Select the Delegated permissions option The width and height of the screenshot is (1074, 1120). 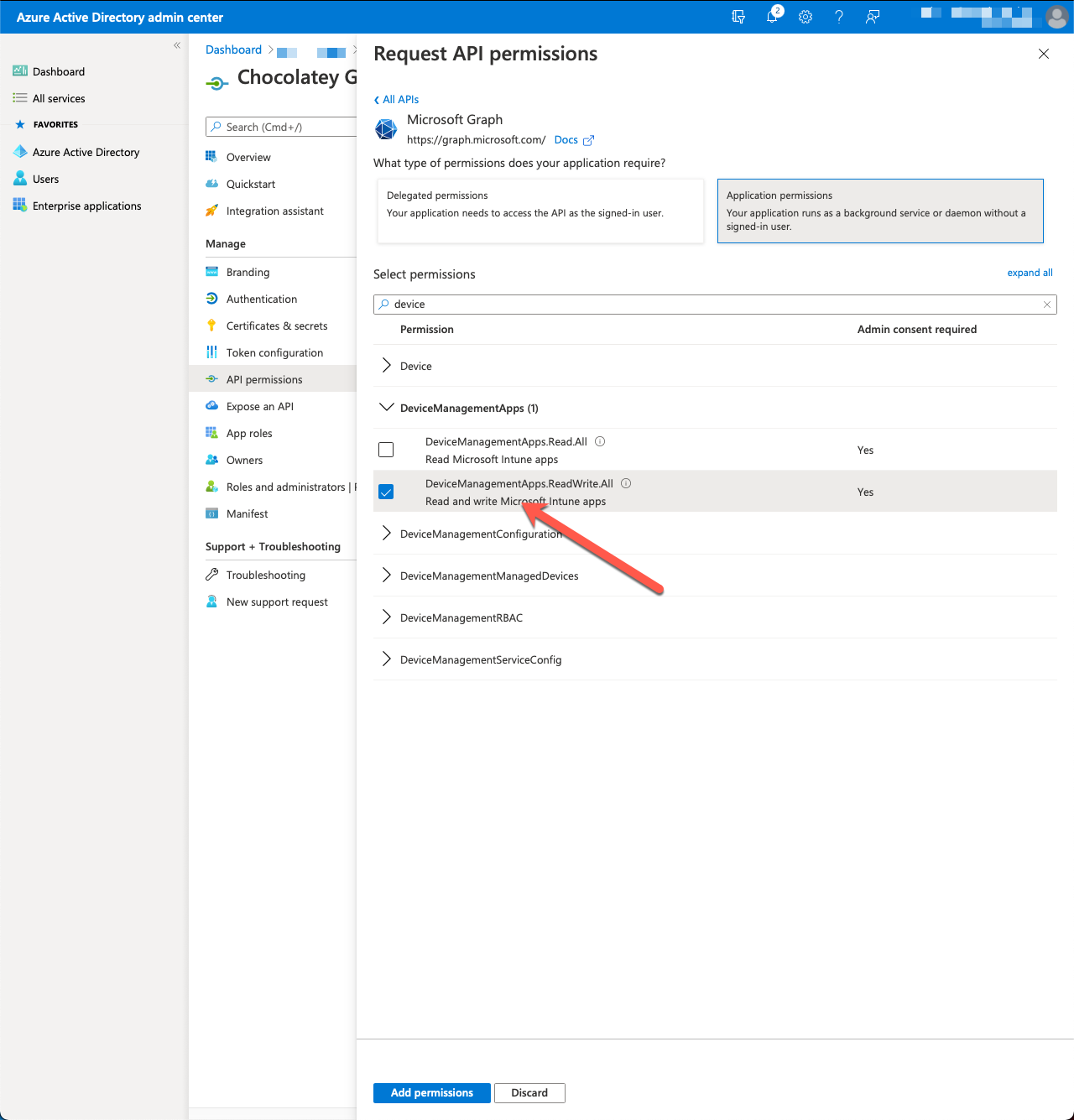click(x=540, y=211)
